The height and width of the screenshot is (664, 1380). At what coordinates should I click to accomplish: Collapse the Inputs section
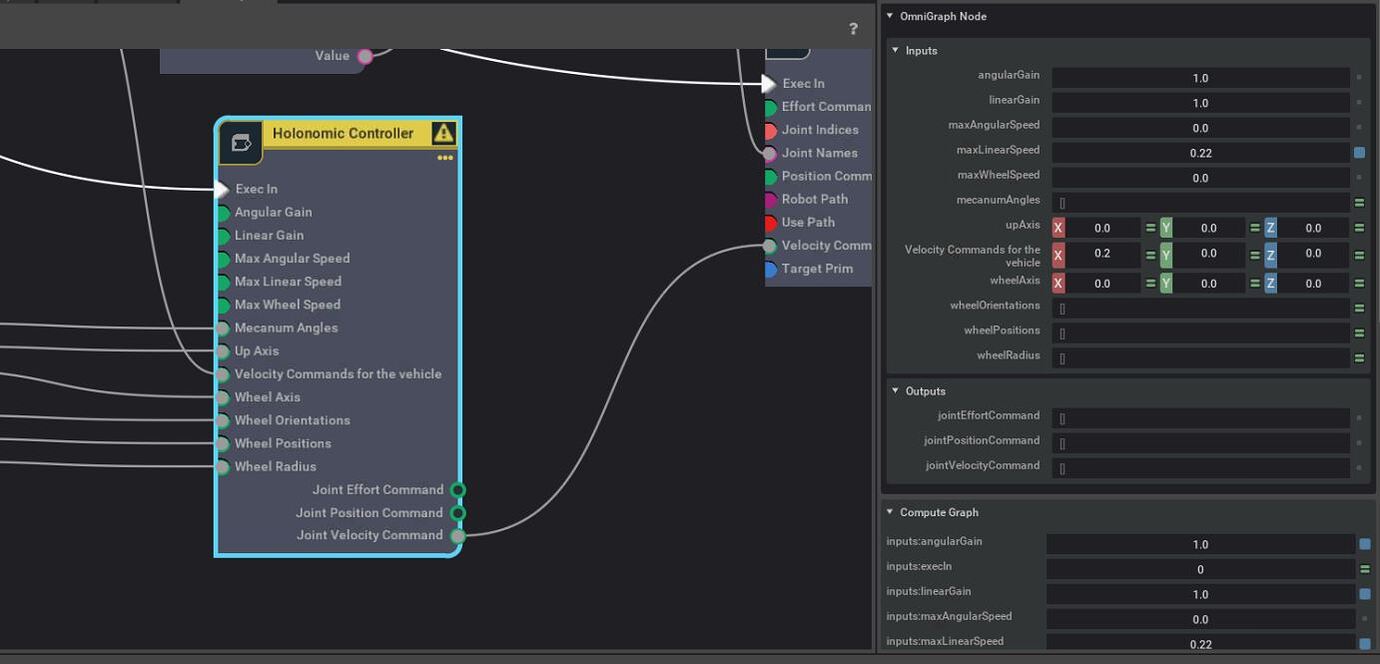[894, 50]
